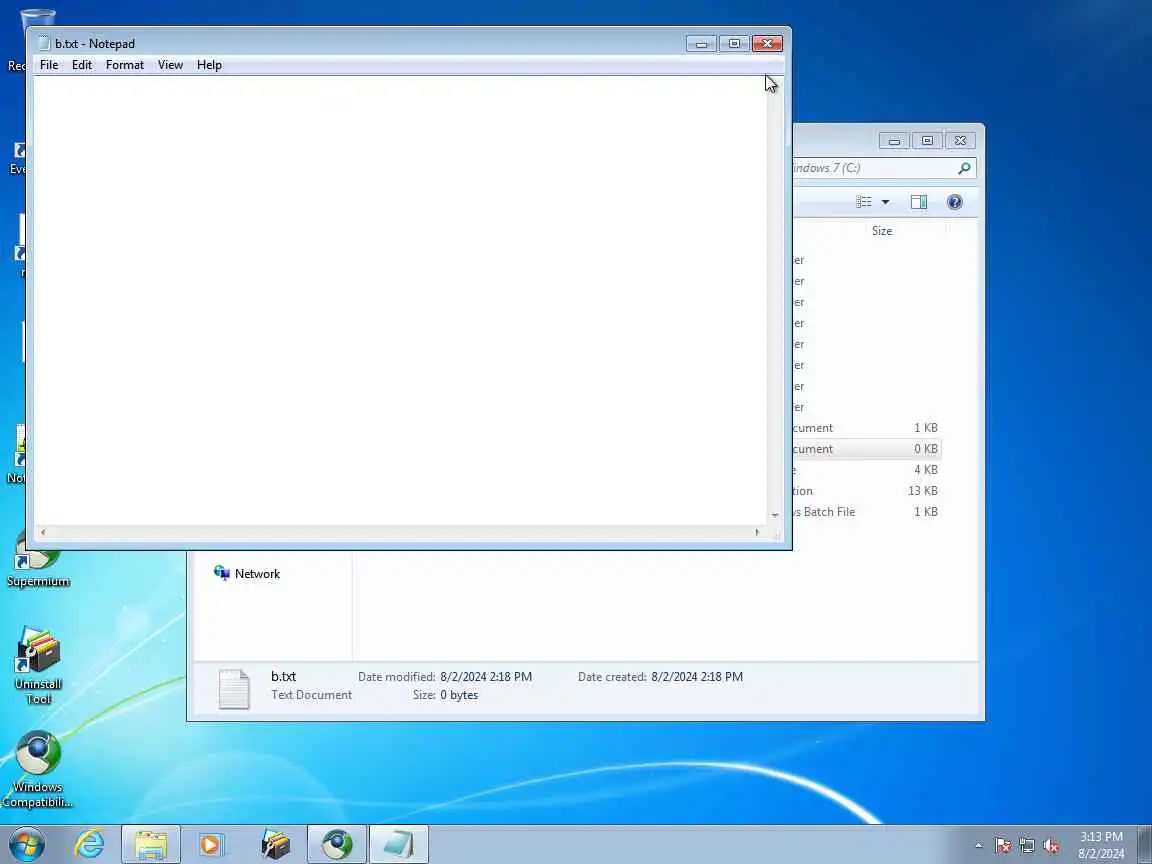The height and width of the screenshot is (864, 1152).
Task: Click the Explorer search magnifier icon
Action: pos(964,168)
